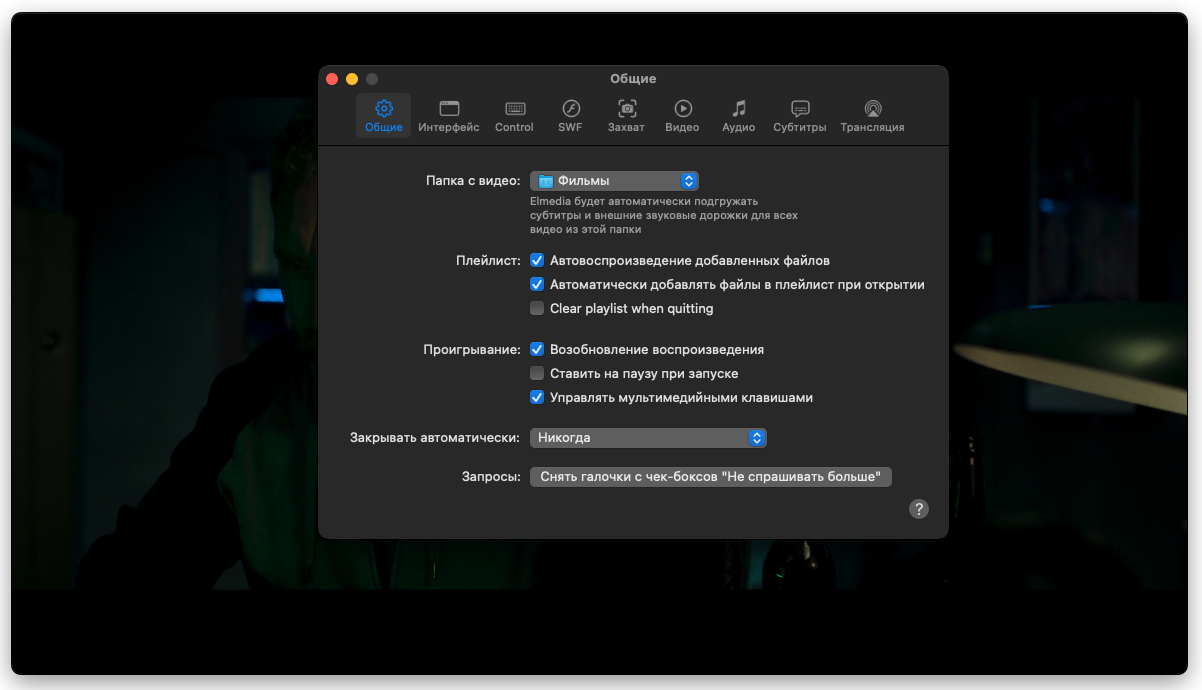Open the Интерфейс preferences tab
This screenshot has height=690, width=1202.
point(449,116)
